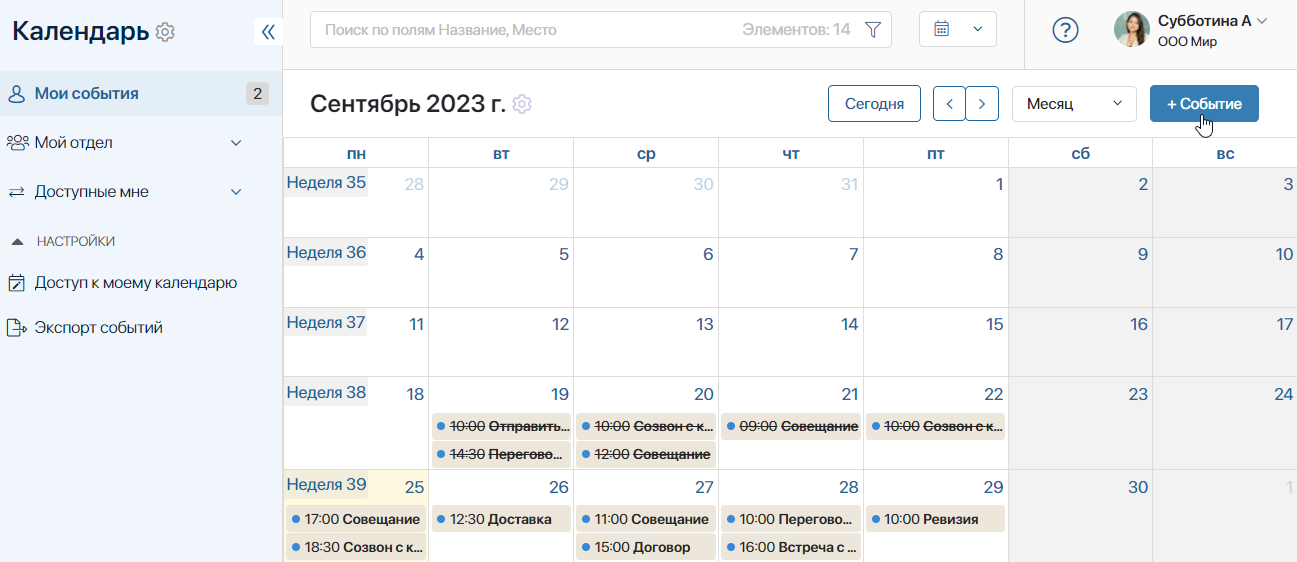Screen dimensions: 1297x562
Task: Click the Неделя 35 label
Action: pyautogui.click(x=327, y=182)
